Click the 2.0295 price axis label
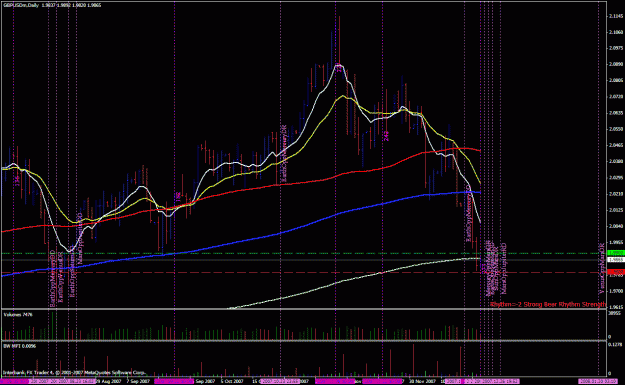The height and width of the screenshot is (385, 625). point(616,178)
